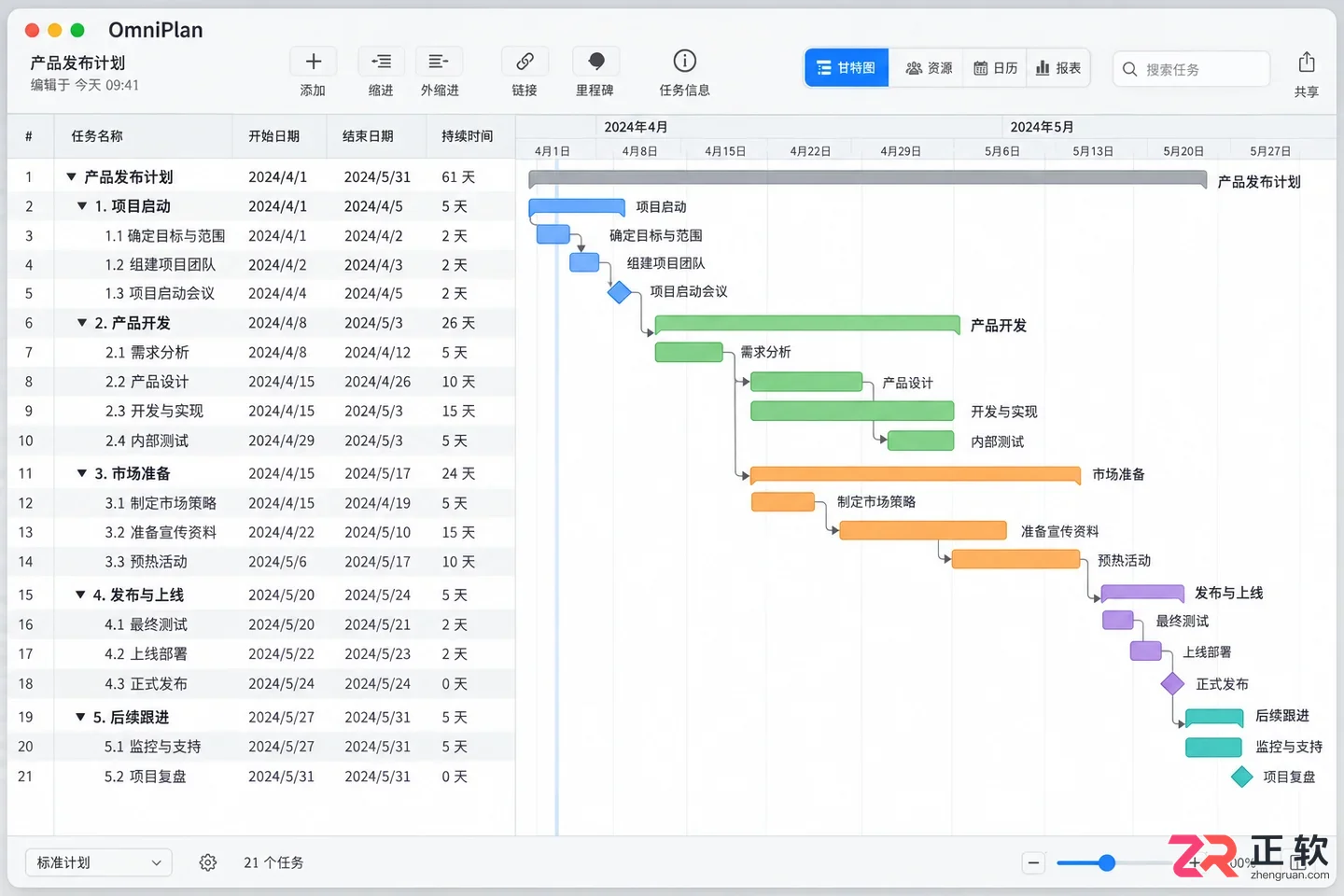Select task row 1.2 组建项目团队
The height and width of the screenshot is (896, 1344).
click(261, 265)
